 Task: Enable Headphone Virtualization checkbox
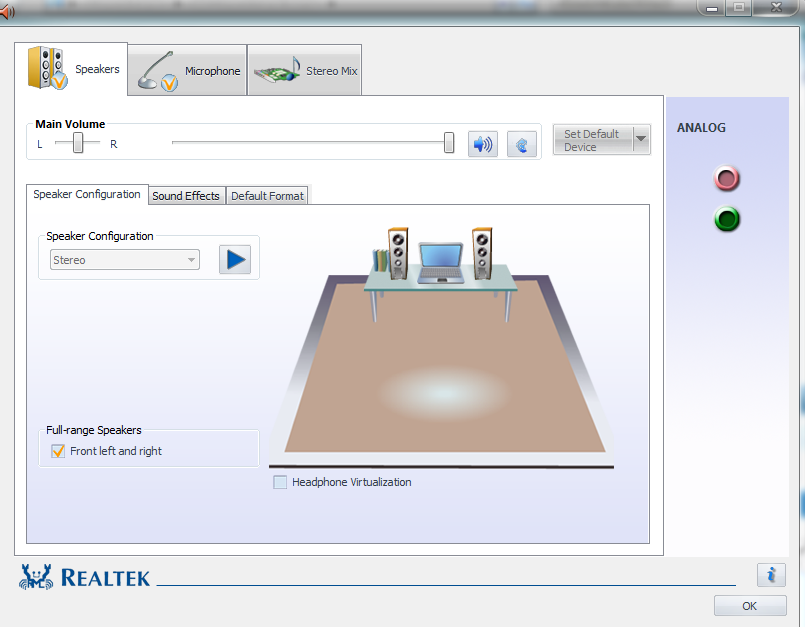(280, 482)
